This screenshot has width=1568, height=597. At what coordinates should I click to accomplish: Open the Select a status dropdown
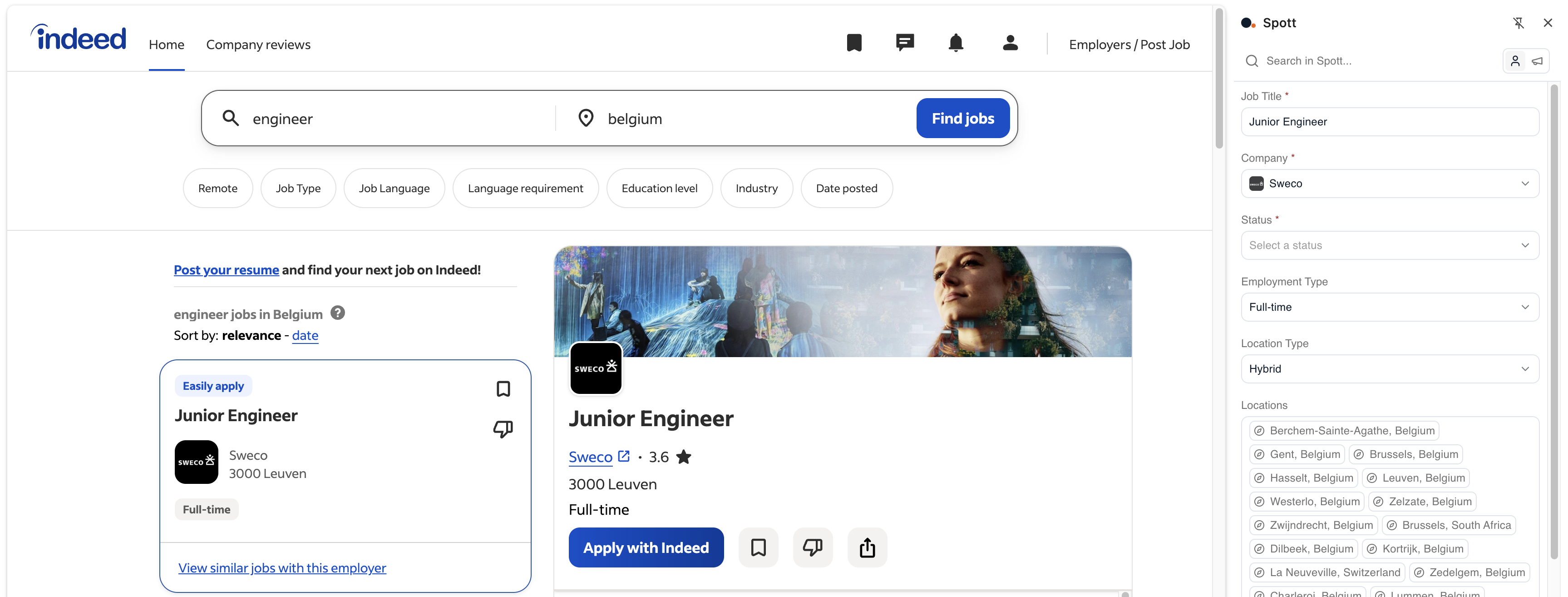point(1390,245)
